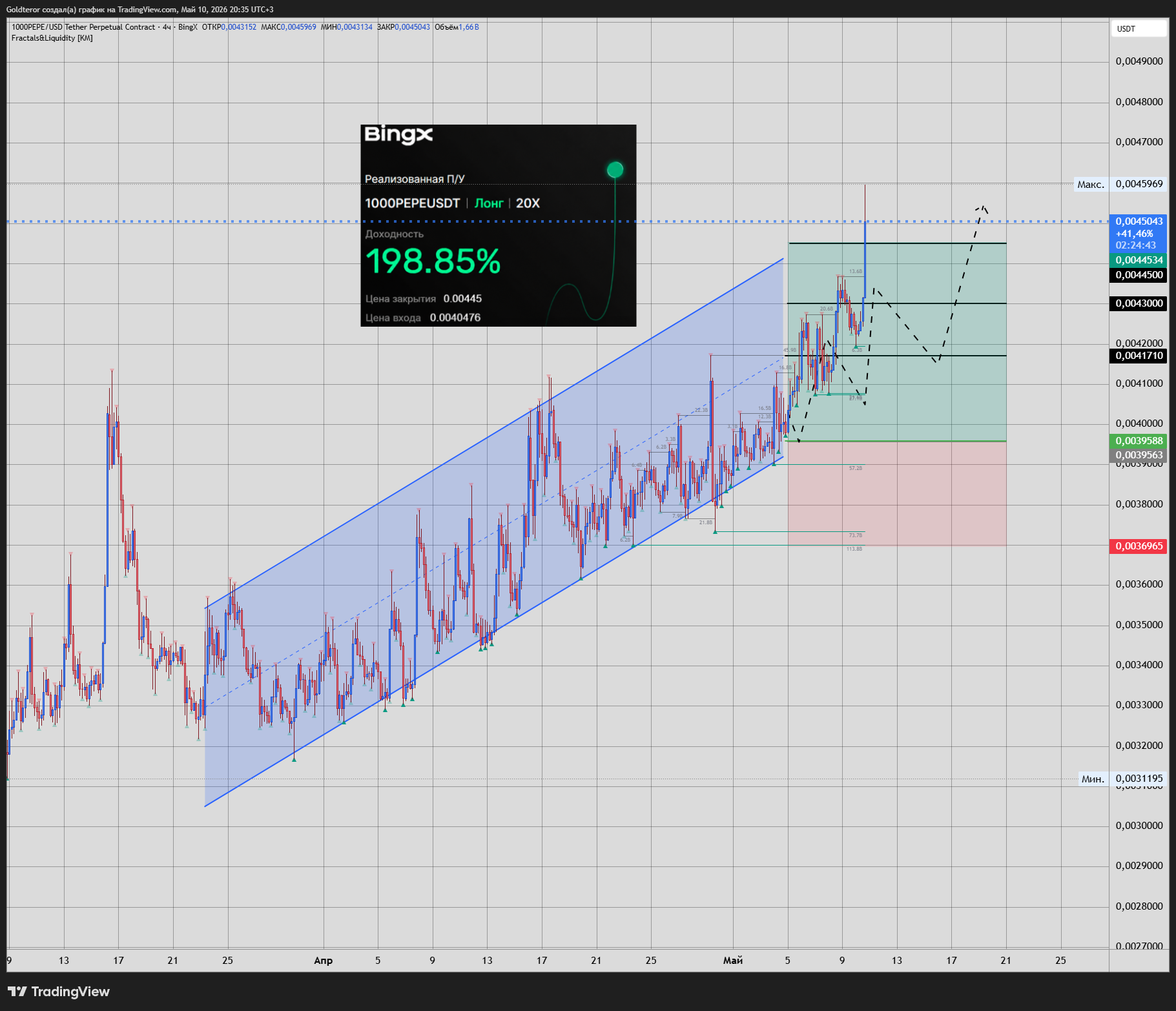Click the МИН low value 0,0043134
Viewport: 1176px width, 1011px height.
(355, 27)
